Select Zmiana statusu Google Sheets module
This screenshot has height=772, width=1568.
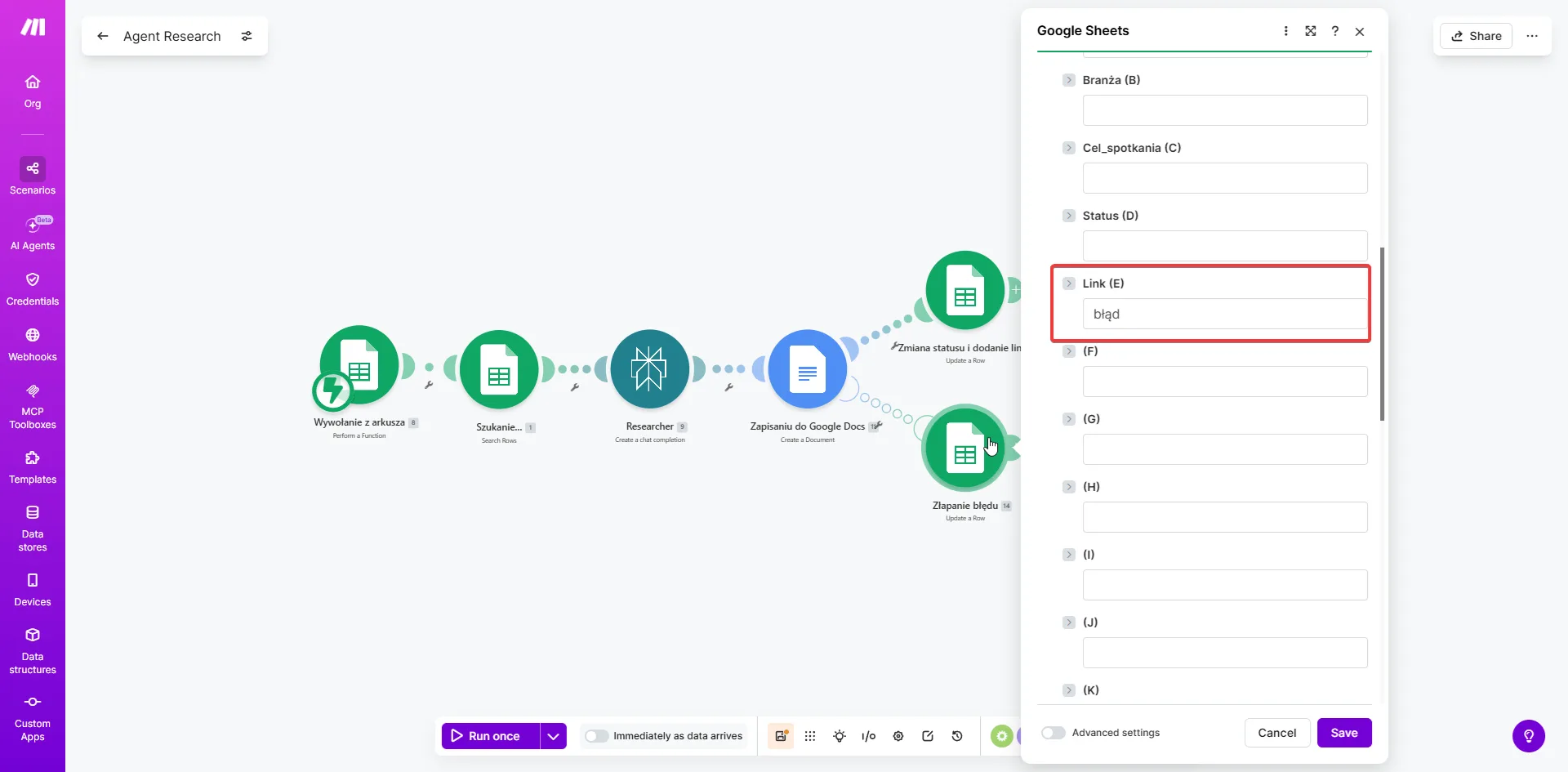tap(965, 290)
